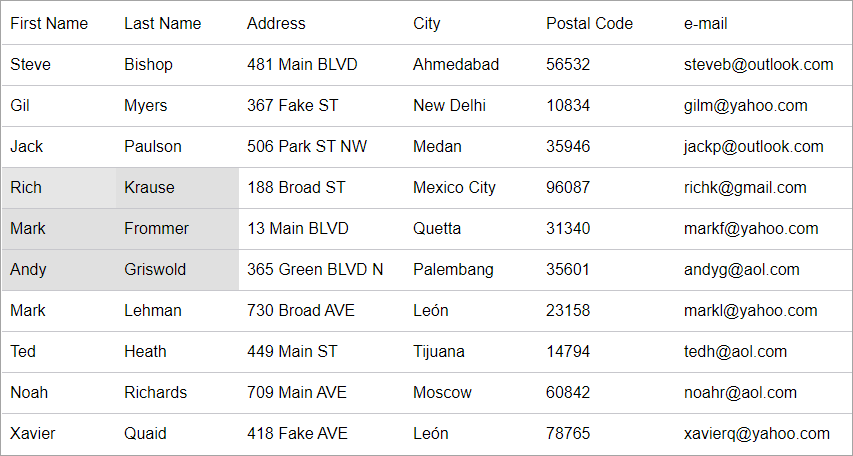This screenshot has width=853, height=456.
Task: Click postal code 31340
Action: point(568,229)
